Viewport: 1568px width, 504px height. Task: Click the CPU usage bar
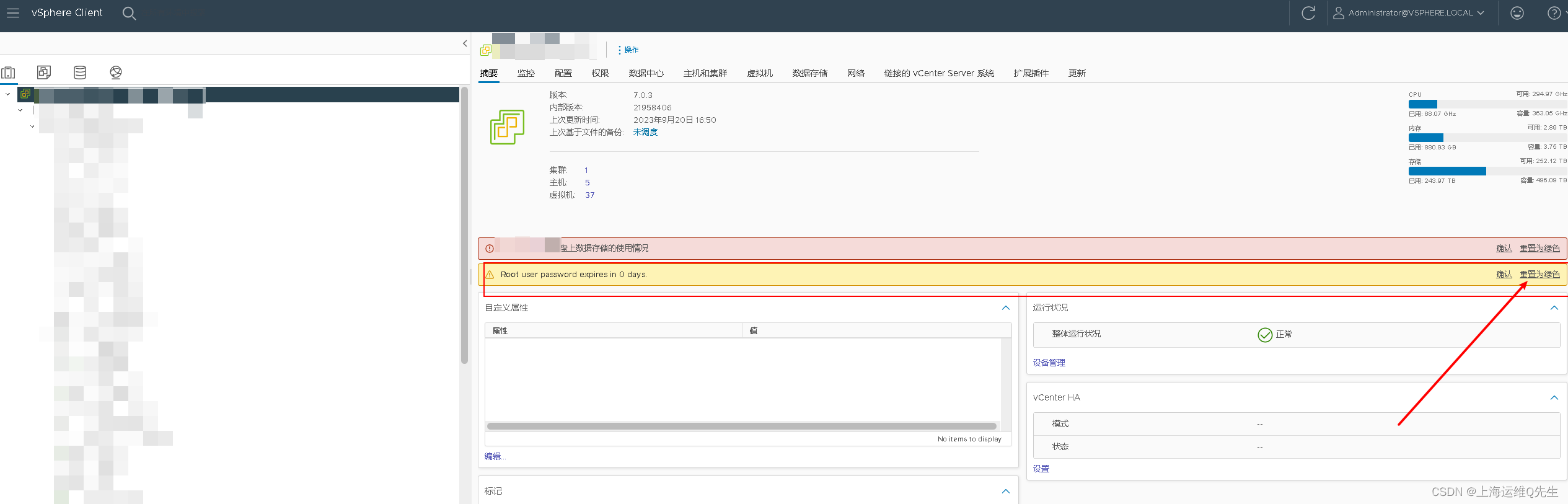point(1487,104)
